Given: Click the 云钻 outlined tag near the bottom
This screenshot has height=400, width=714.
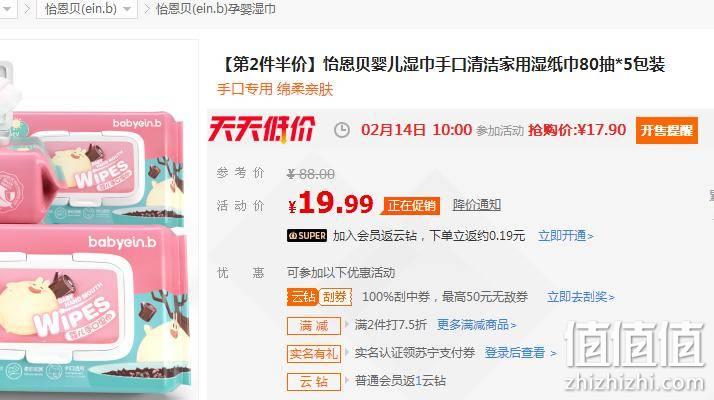Looking at the screenshot, I should pyautogui.click(x=314, y=381).
